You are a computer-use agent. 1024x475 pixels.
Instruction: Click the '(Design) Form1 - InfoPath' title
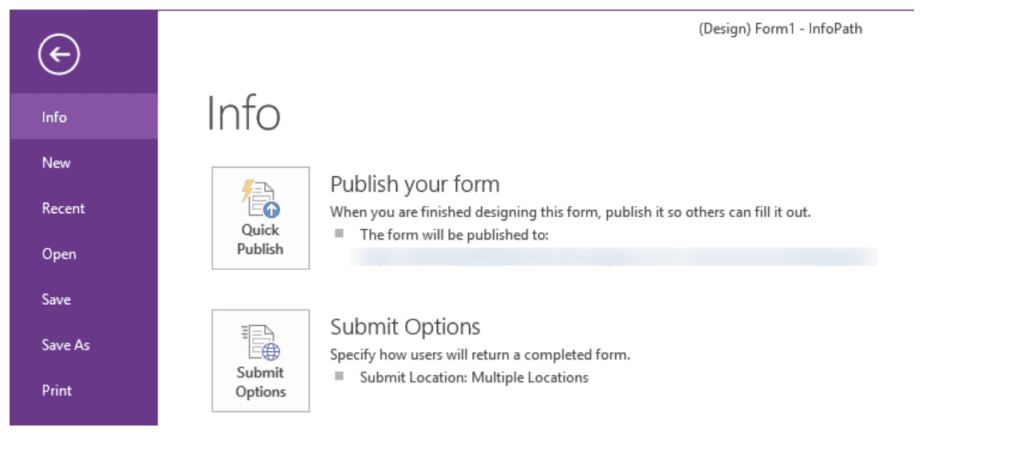pos(780,29)
